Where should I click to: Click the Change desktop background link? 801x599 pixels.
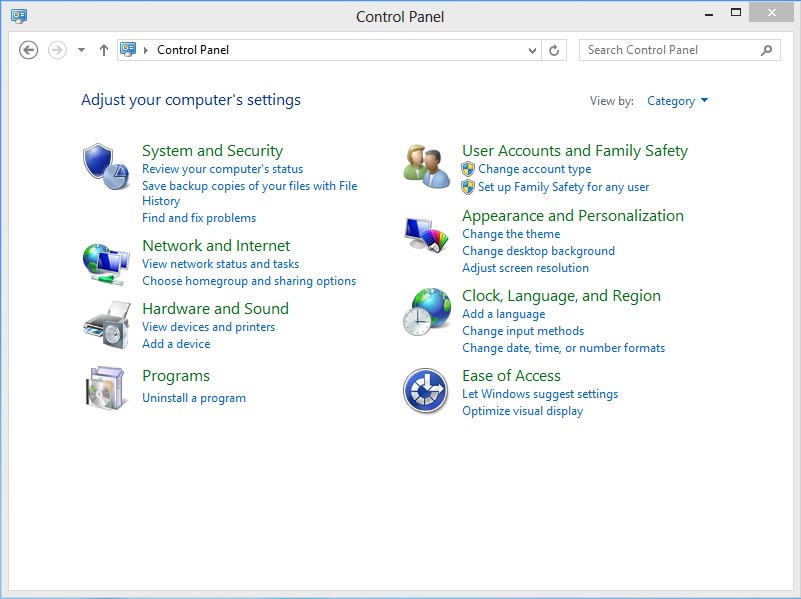coord(538,251)
